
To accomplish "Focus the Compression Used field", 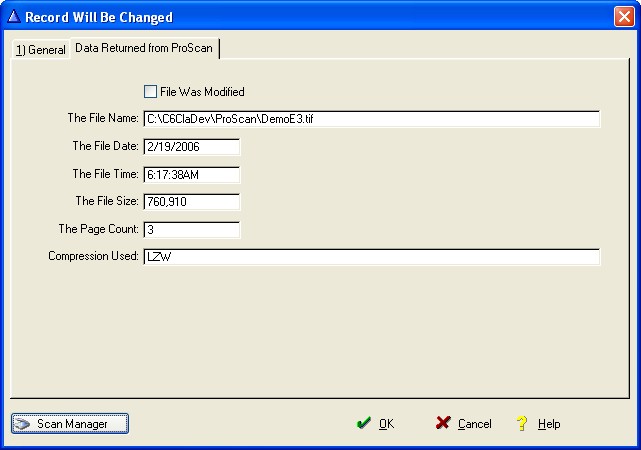I will point(371,257).
